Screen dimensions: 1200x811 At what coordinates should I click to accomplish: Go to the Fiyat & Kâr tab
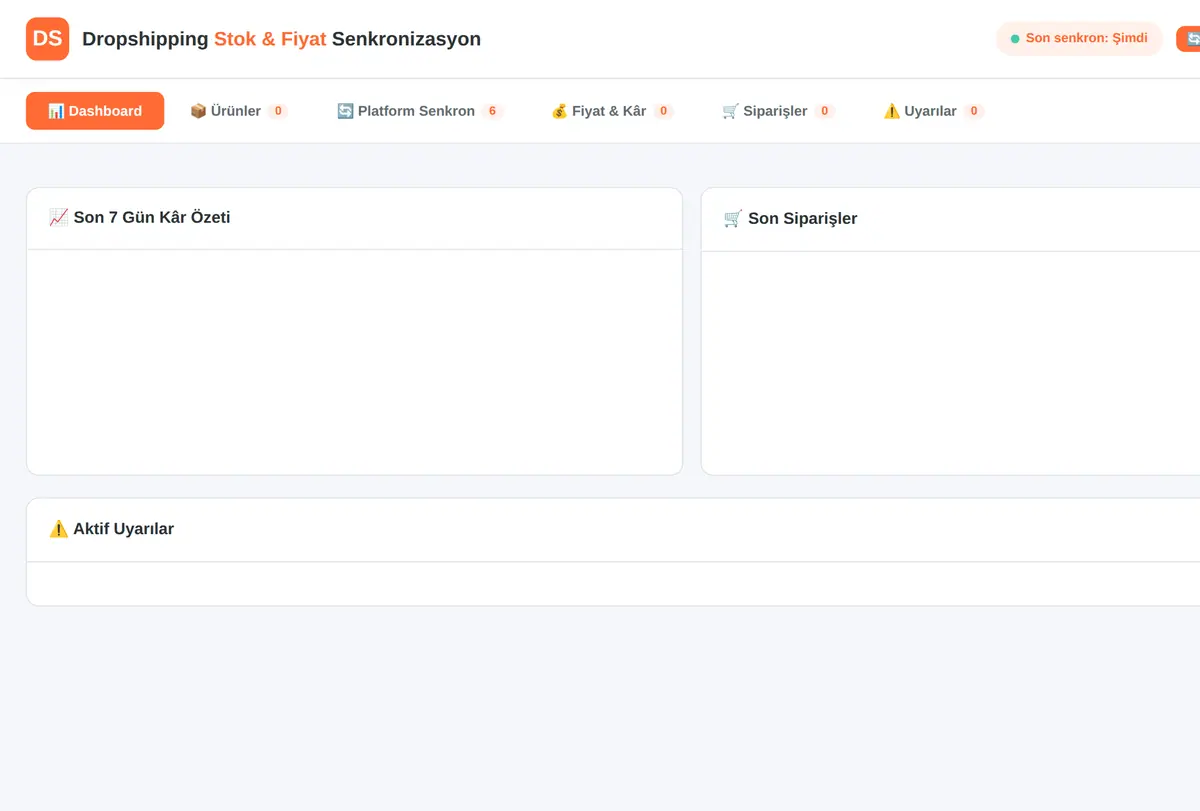tap(613, 111)
